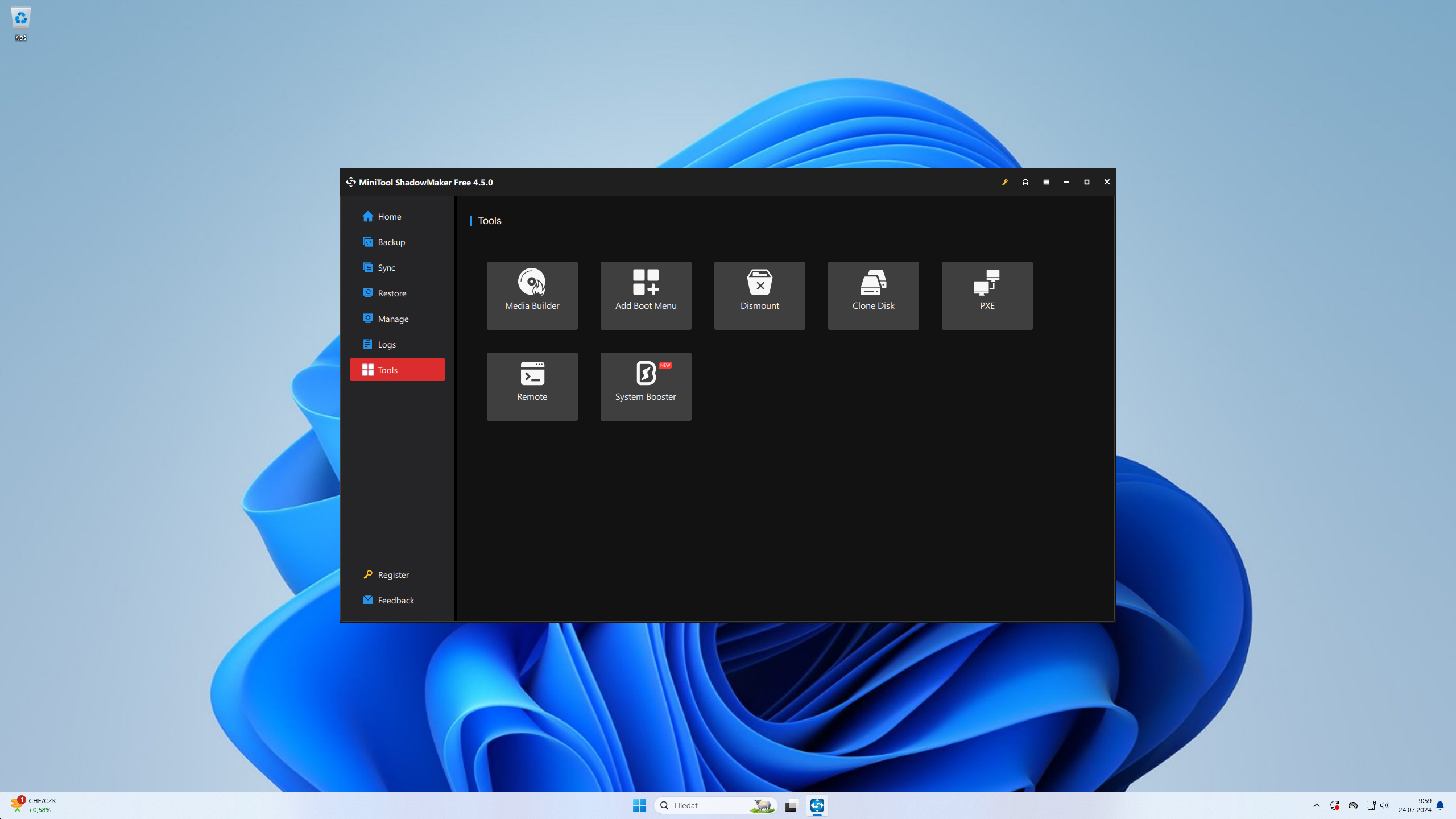The height and width of the screenshot is (819, 1456).
Task: Launch Add Boot Menu tool
Action: (646, 295)
